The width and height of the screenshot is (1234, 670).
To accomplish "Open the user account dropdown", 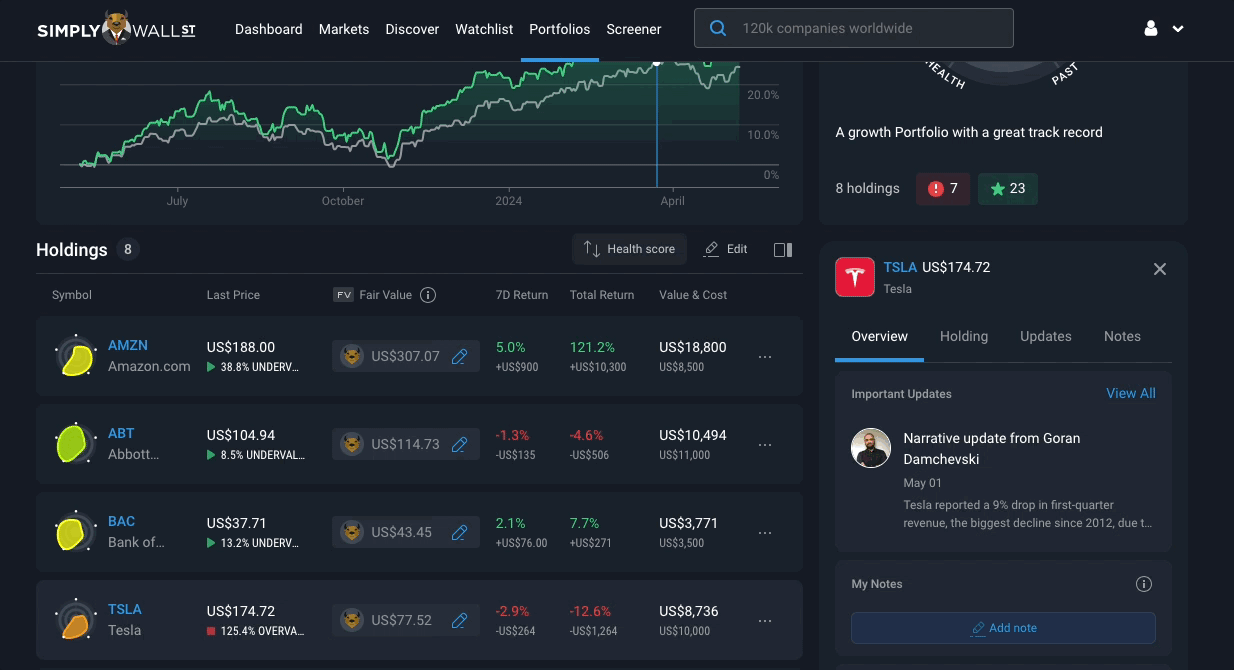I will (1164, 29).
